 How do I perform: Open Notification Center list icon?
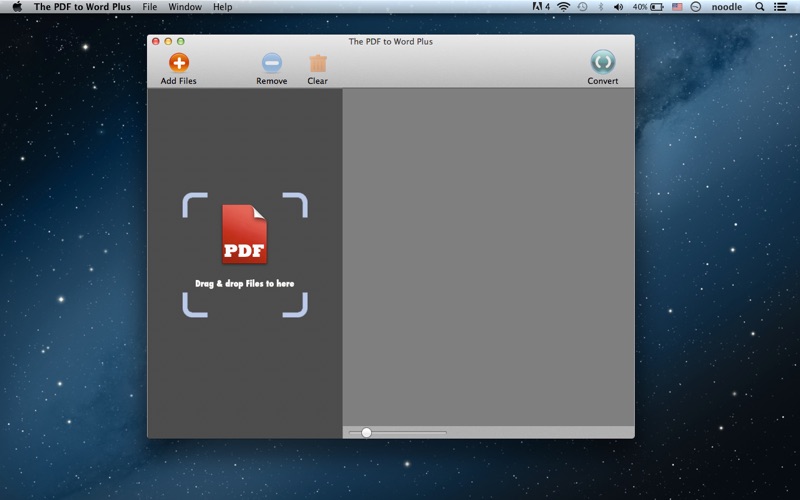coord(780,7)
